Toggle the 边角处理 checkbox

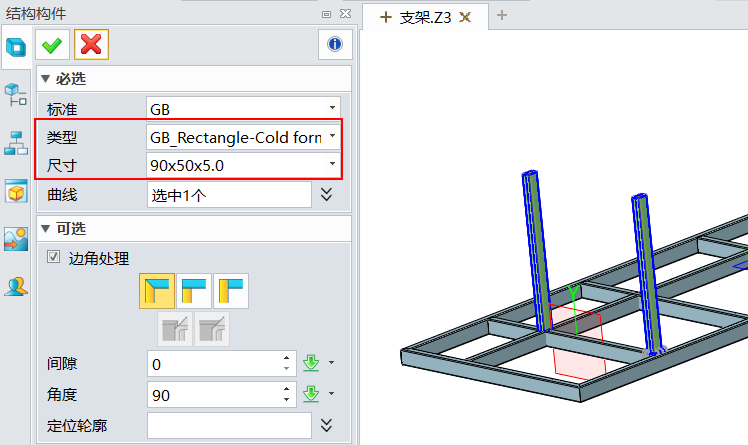54,257
